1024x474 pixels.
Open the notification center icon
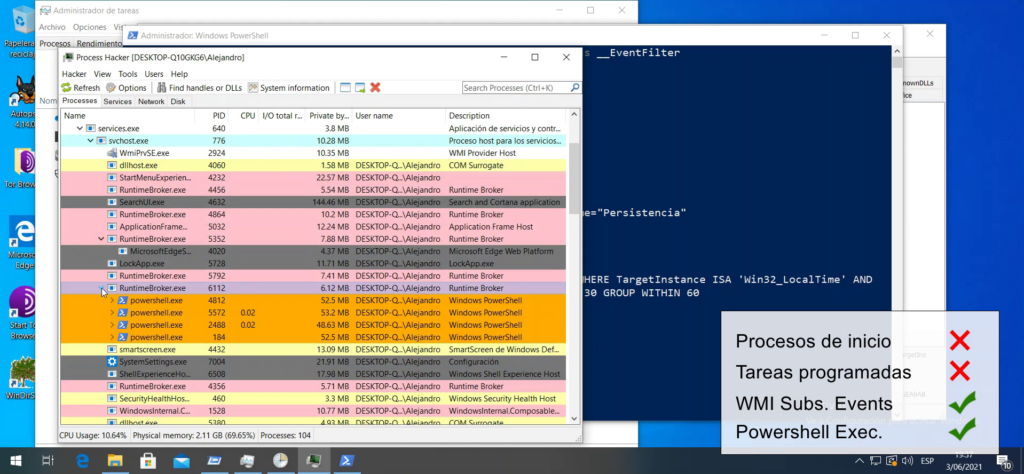[x=1004, y=462]
